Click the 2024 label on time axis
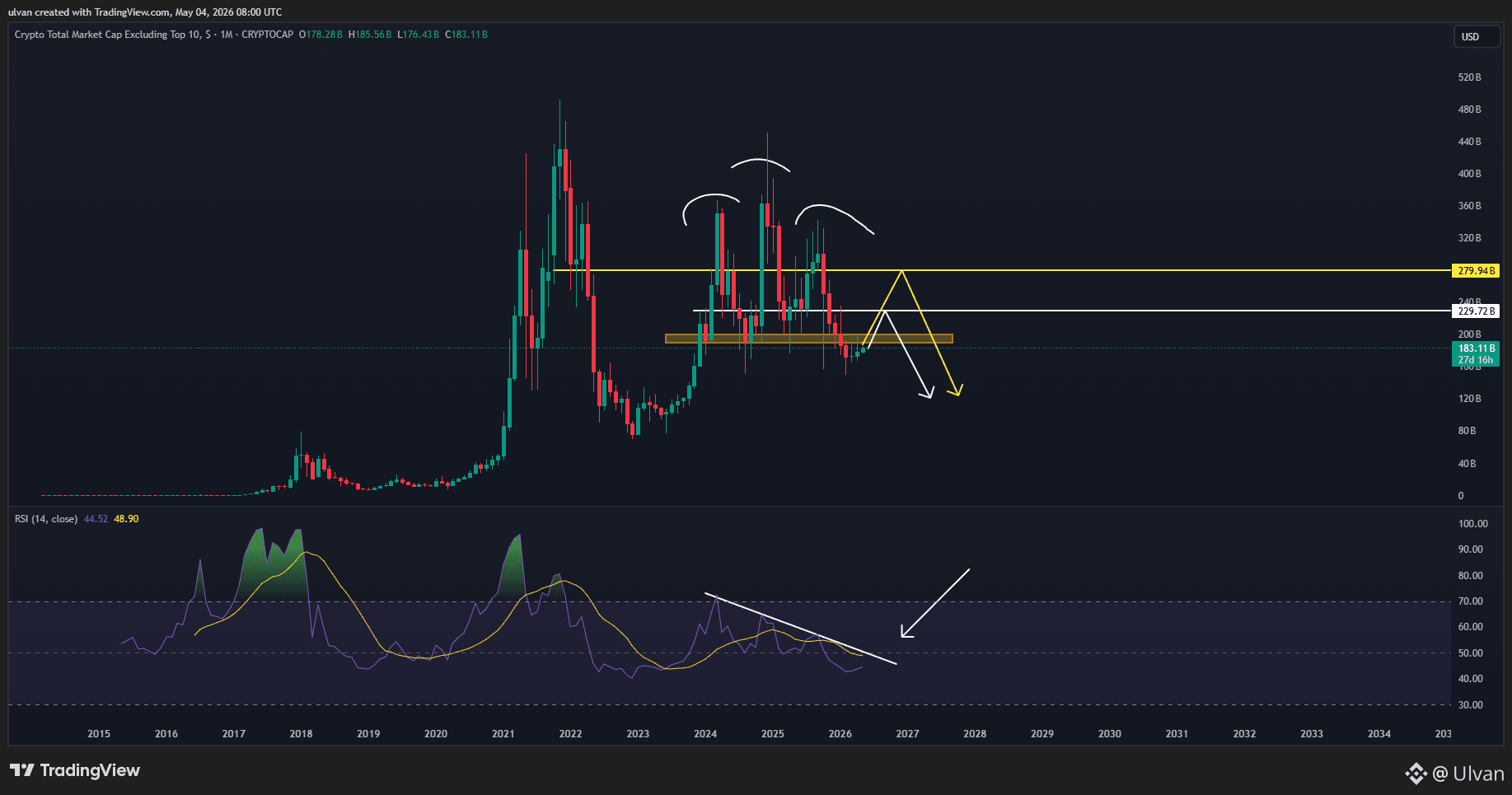 point(705,734)
